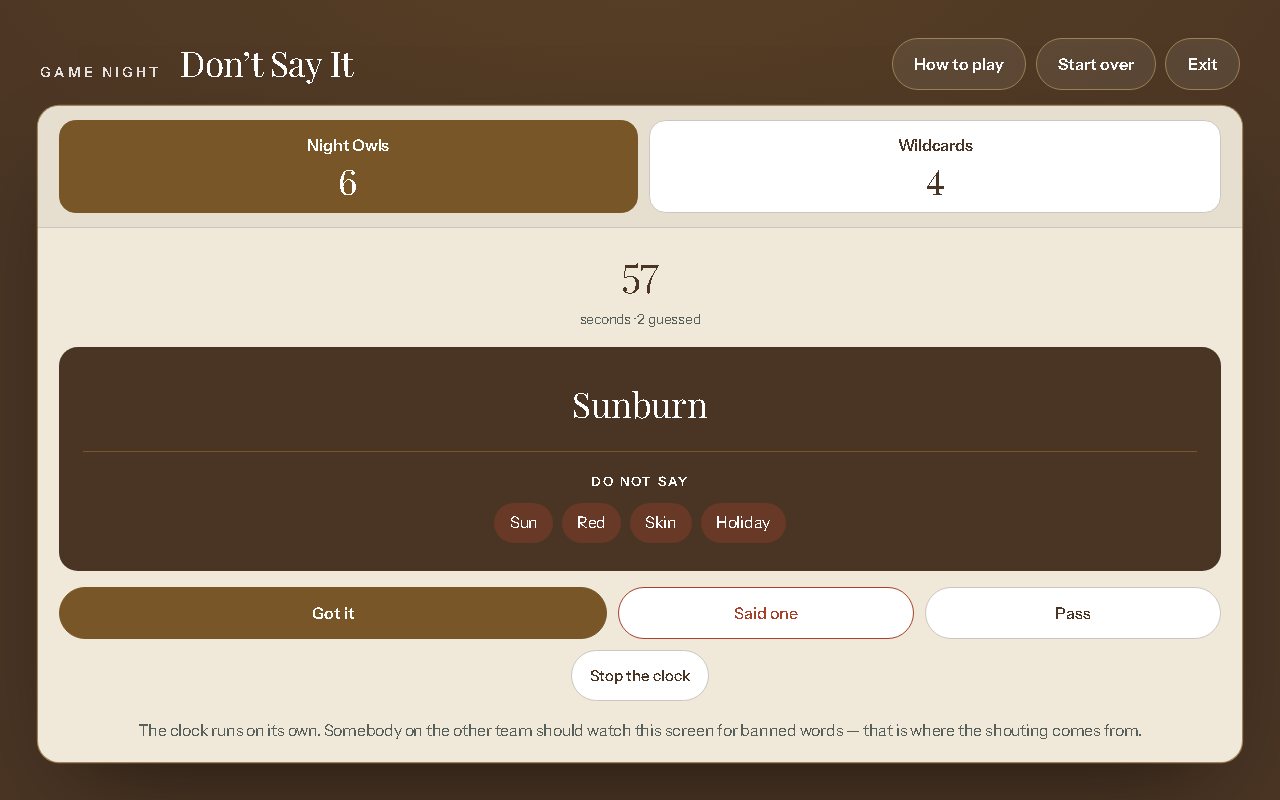Screen dimensions: 1280x800
Task: Click the GAME NIGHT label
Action: (100, 72)
